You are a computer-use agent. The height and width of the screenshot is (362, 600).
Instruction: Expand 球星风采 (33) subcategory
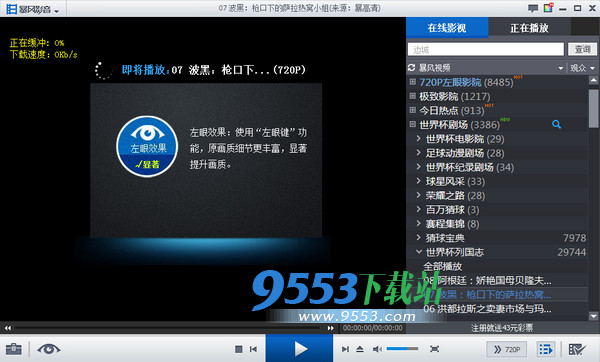[x=419, y=181]
